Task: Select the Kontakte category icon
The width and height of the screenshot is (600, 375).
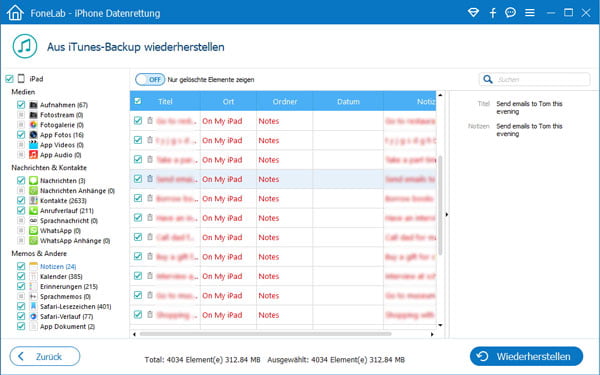Action: 33,201
